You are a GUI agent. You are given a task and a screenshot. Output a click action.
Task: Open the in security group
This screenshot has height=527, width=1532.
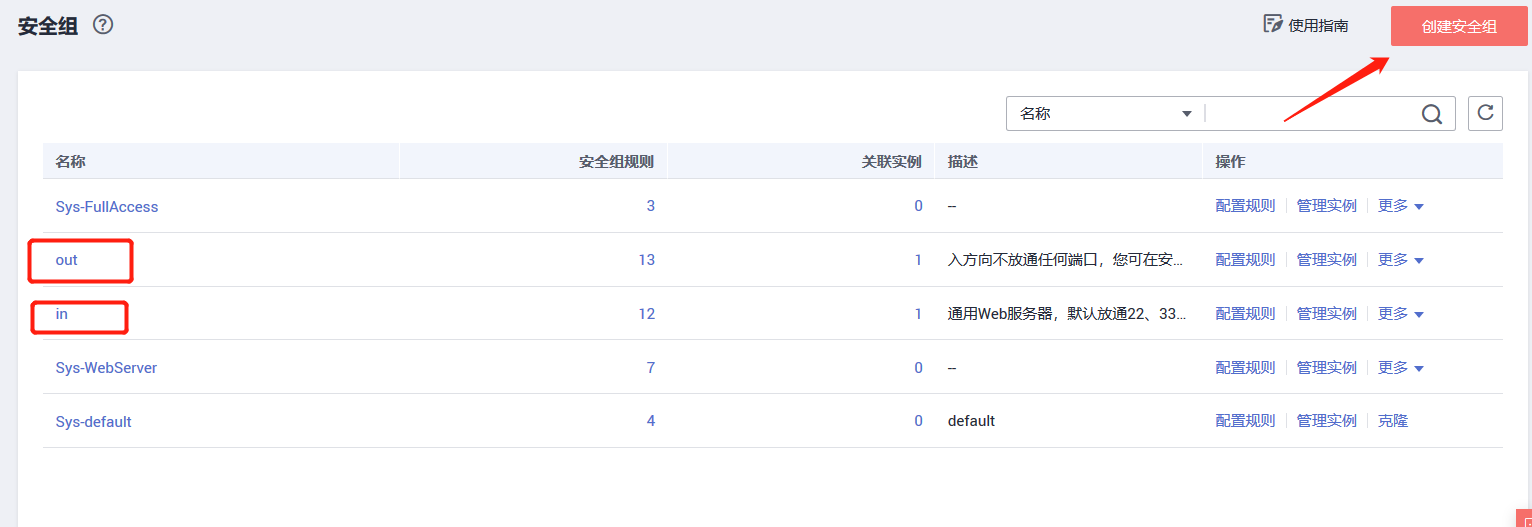click(62, 314)
